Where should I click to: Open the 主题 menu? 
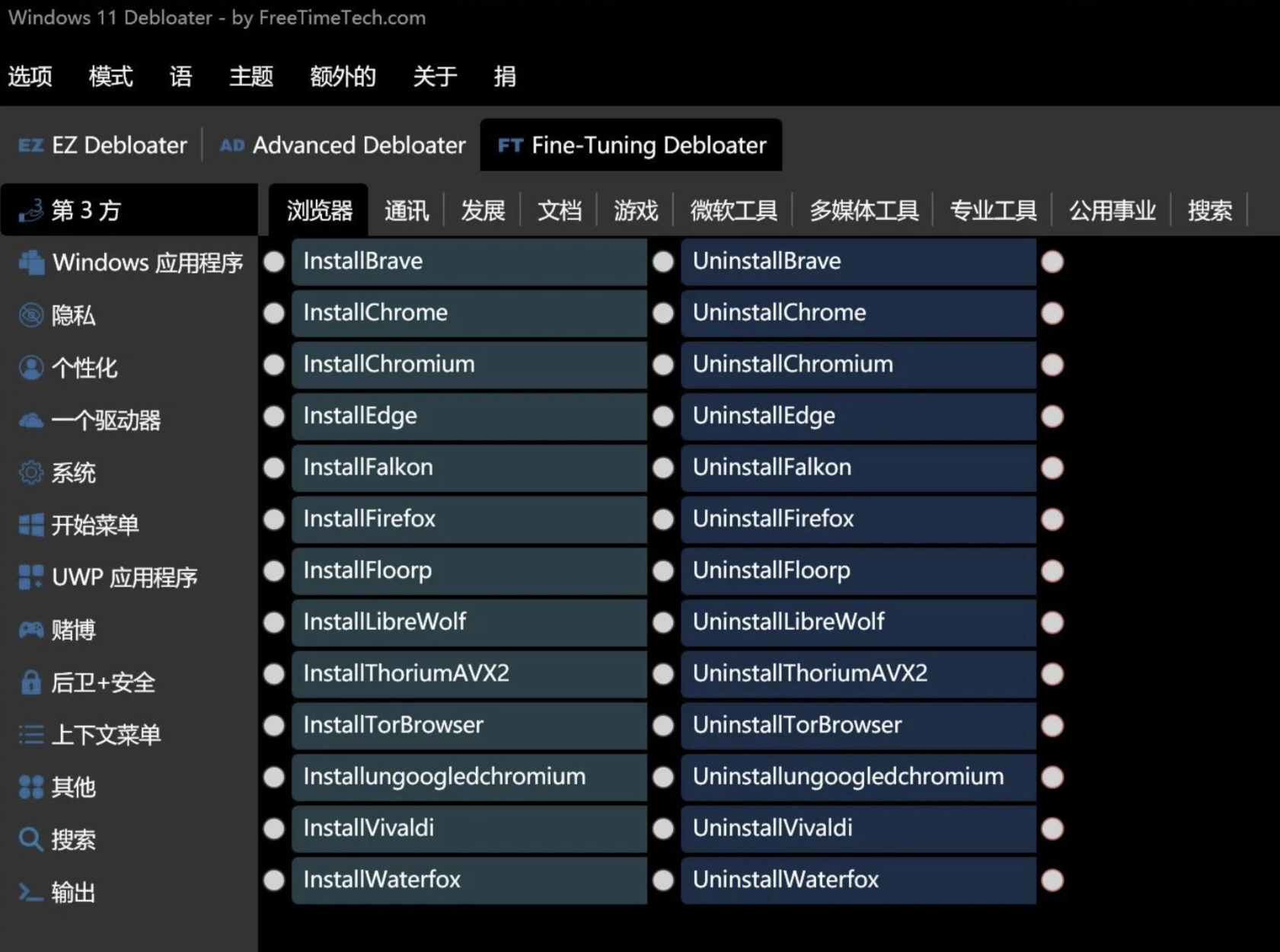(251, 76)
